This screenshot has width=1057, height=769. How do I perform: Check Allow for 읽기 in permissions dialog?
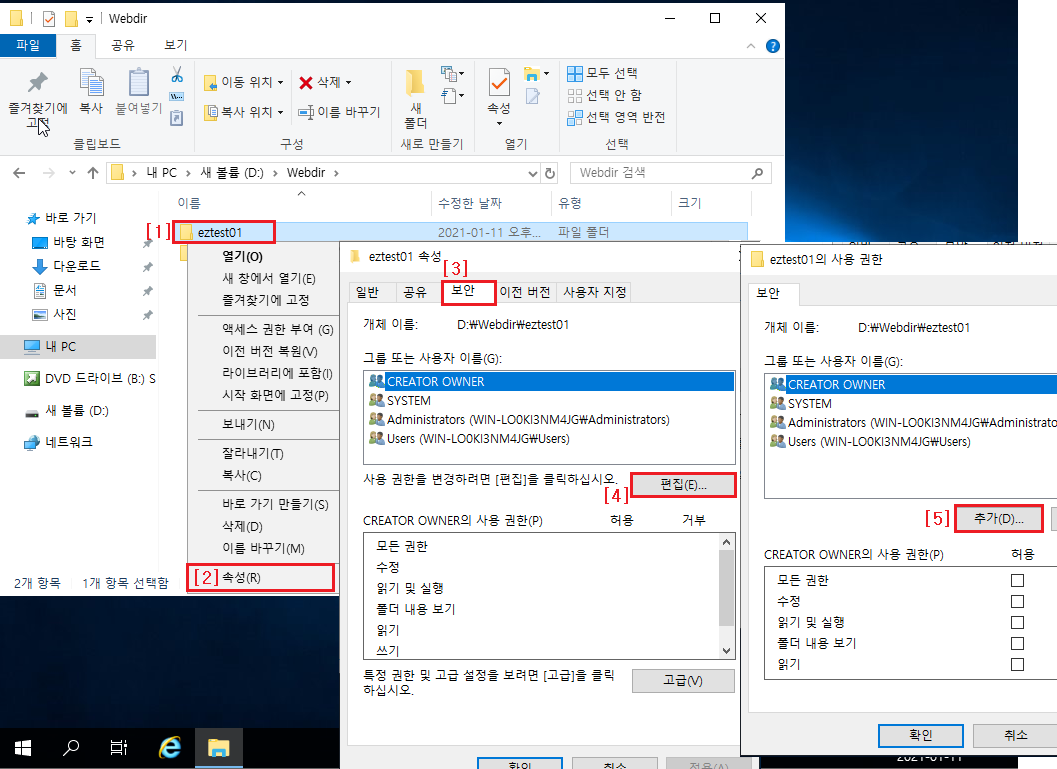[1017, 664]
